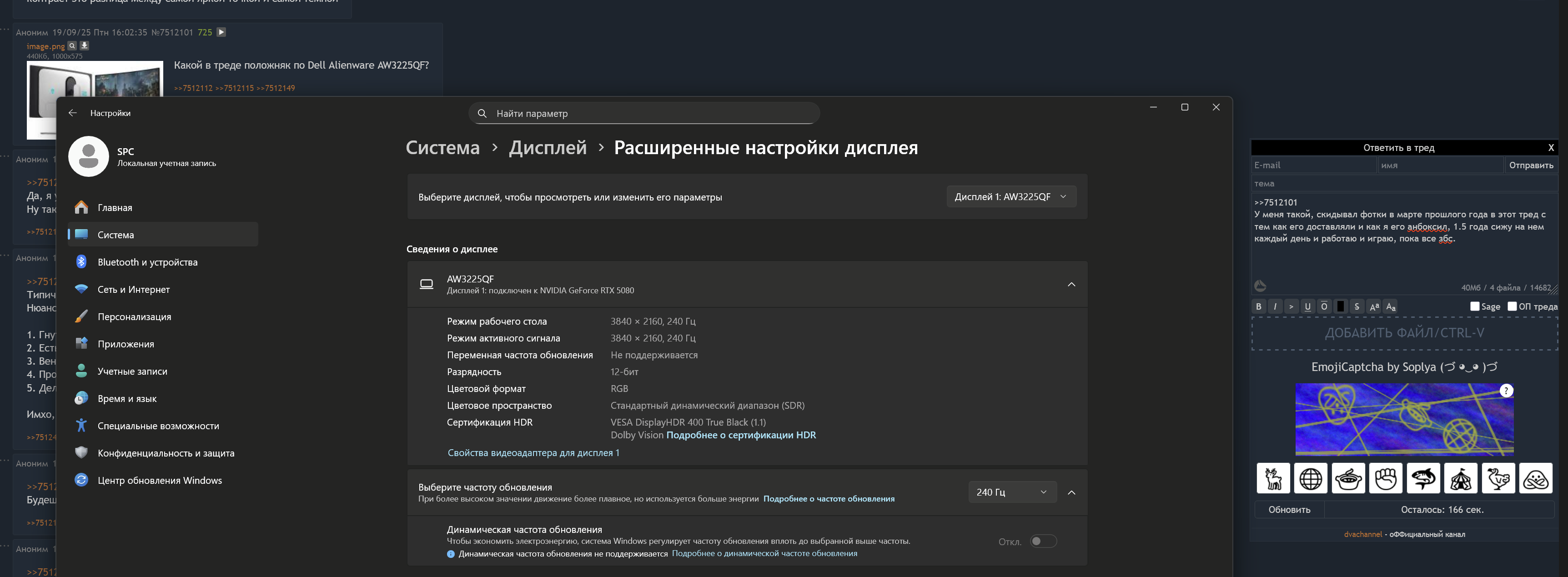Screen dimensions: 1568x577
Task: Apply strikethrough S formatting
Action: 1357,307
